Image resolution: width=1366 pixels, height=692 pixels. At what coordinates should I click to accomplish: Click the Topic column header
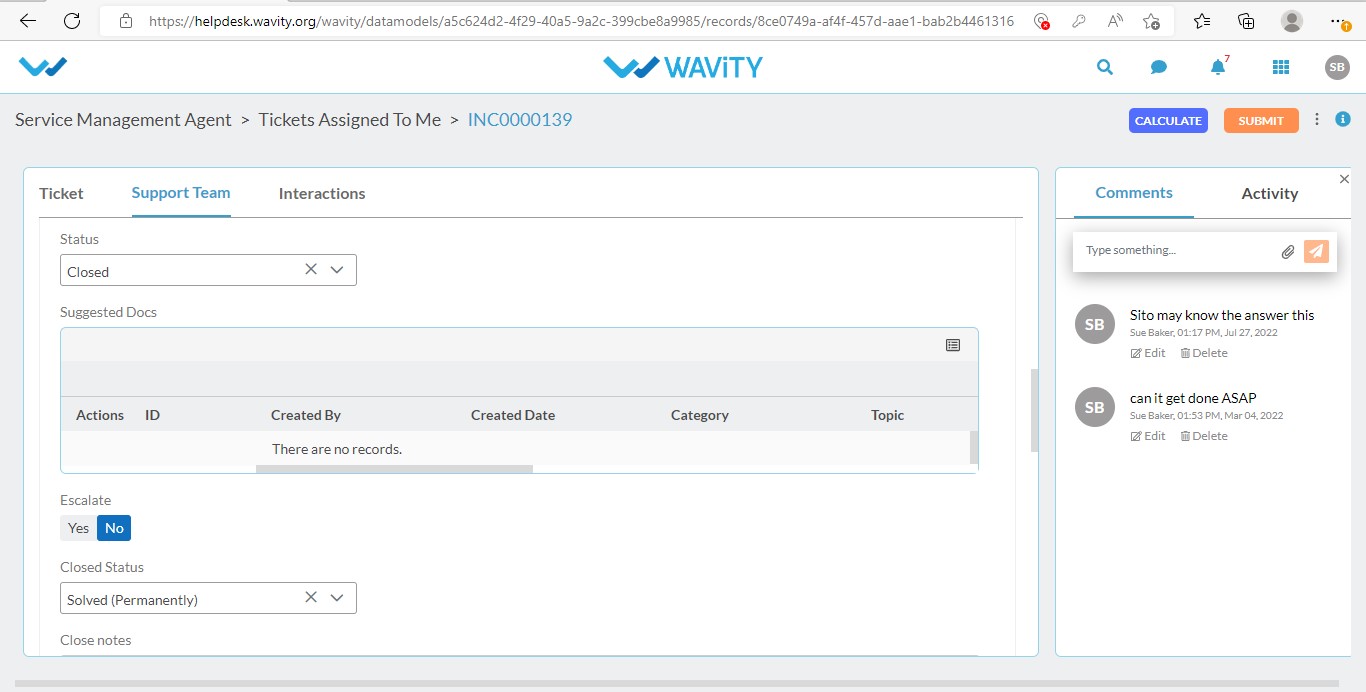(887, 415)
